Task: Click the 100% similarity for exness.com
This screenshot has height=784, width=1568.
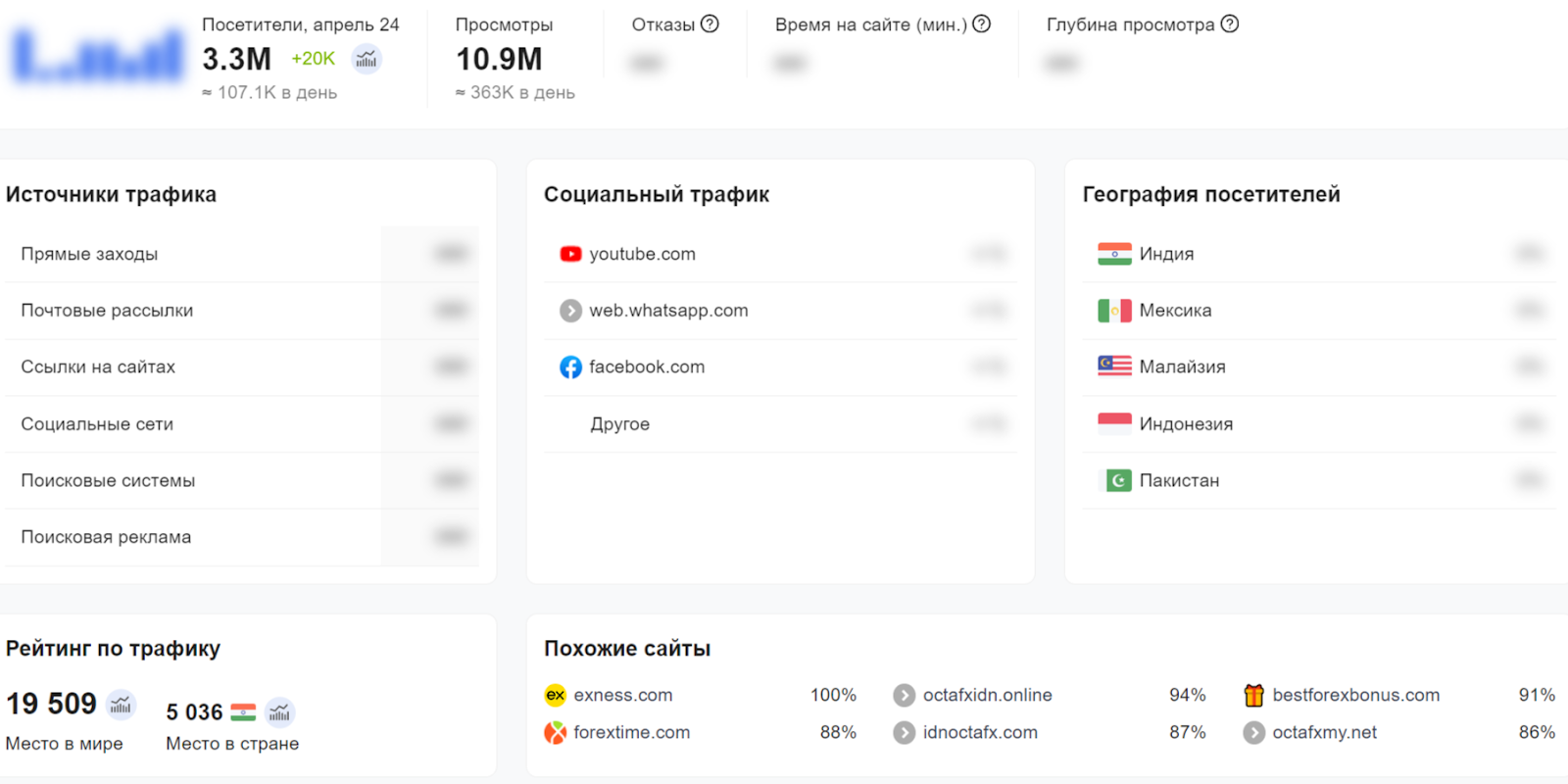Action: tap(833, 695)
